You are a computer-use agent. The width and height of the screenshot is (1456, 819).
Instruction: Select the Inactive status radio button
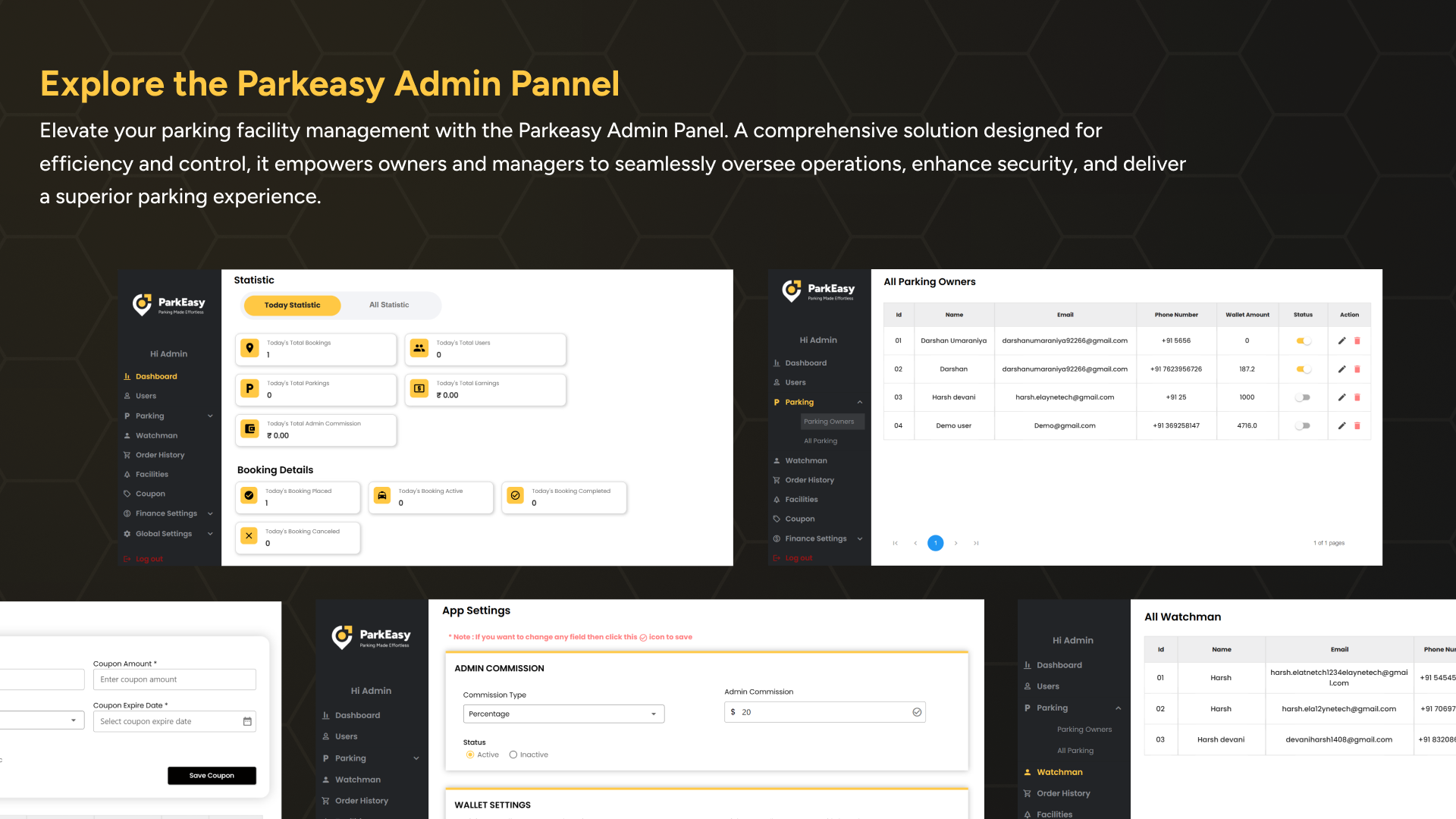[513, 755]
